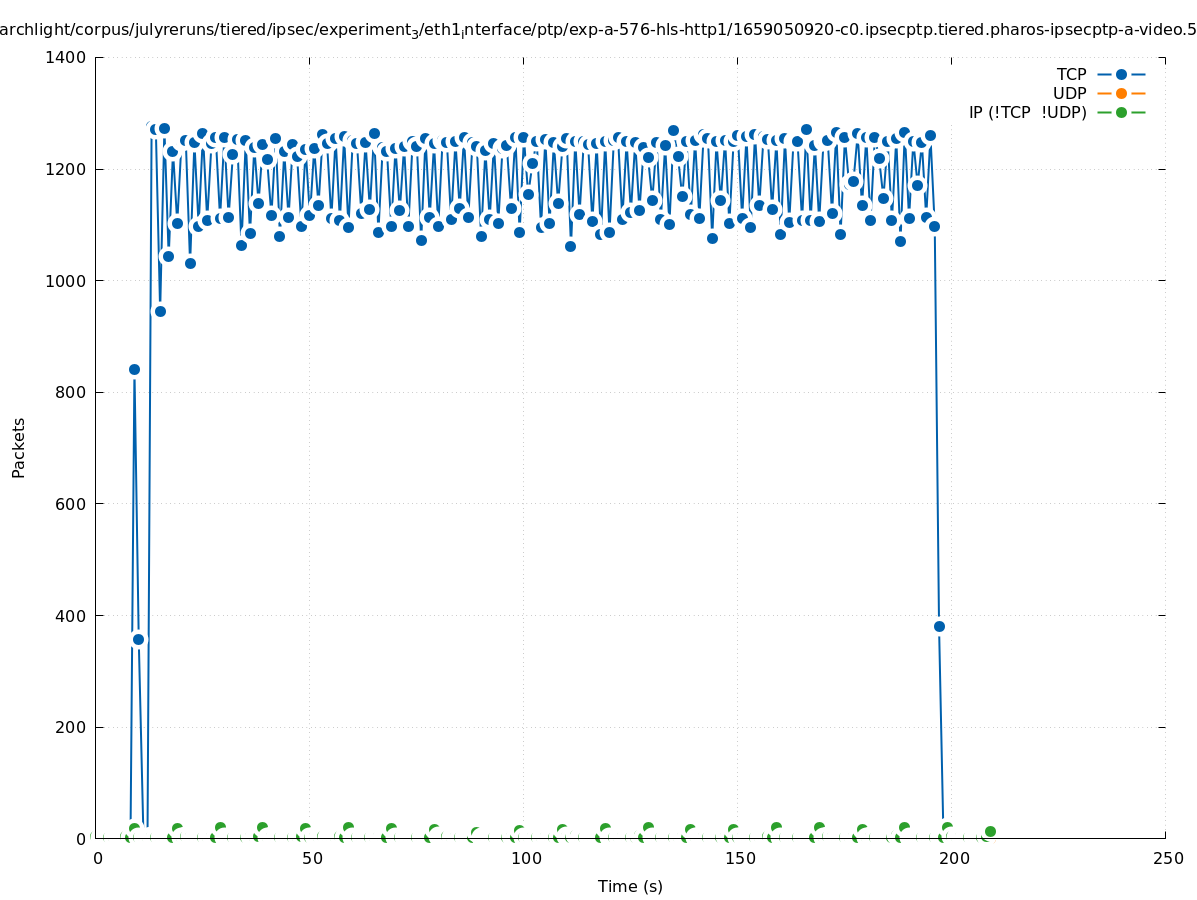This screenshot has width=1197, height=900.
Task: Click the last green point past 200 seconds
Action: [990, 831]
